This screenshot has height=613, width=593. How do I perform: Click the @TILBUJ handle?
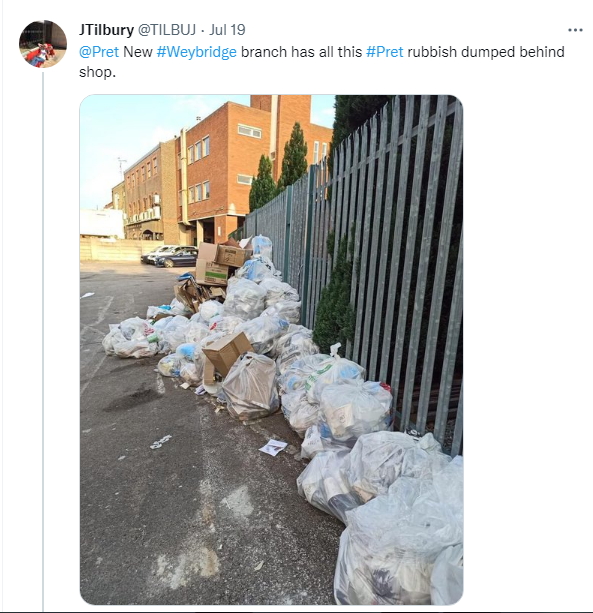click(167, 30)
